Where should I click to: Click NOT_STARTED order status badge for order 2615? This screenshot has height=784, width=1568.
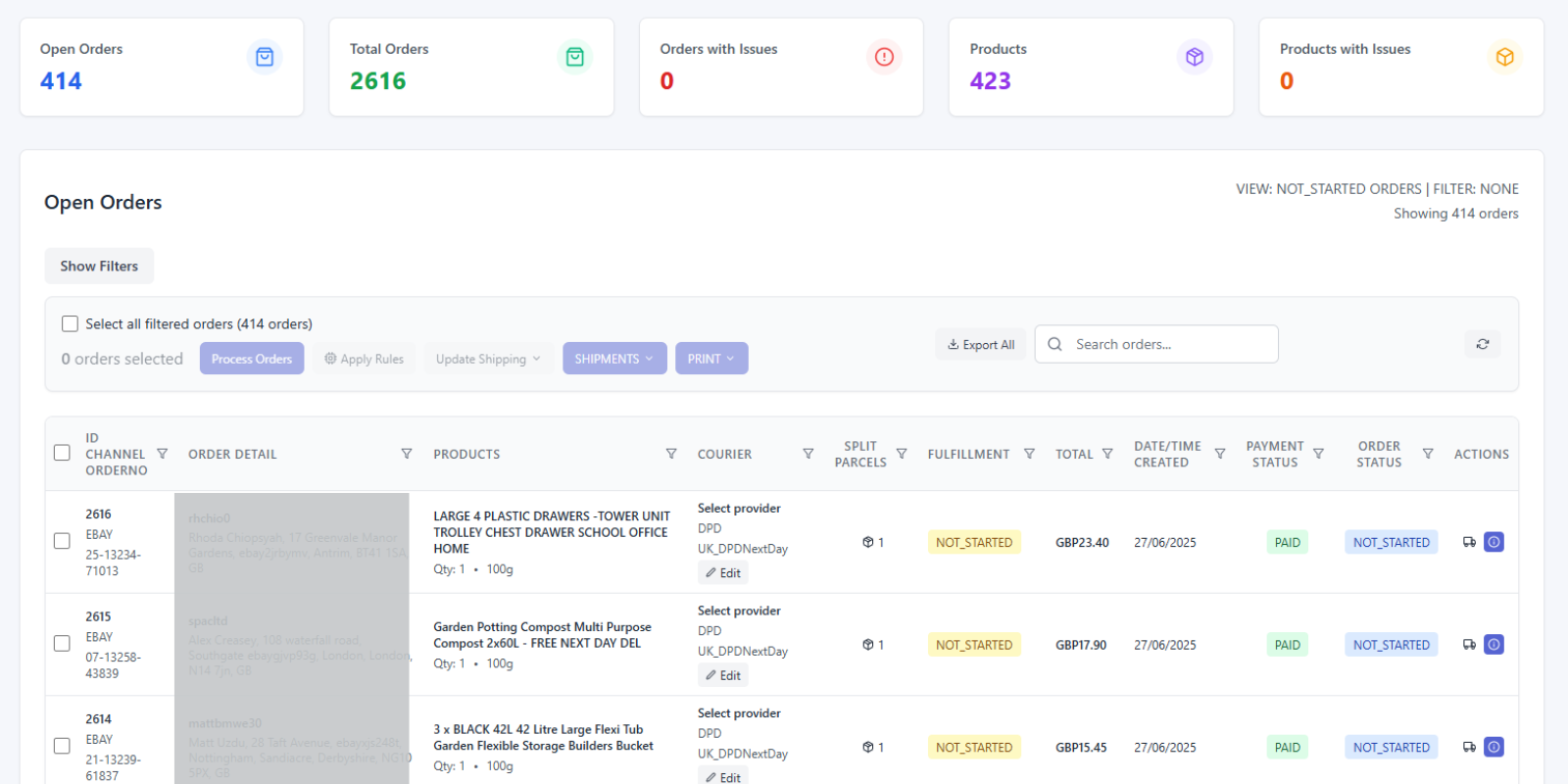click(x=1392, y=645)
